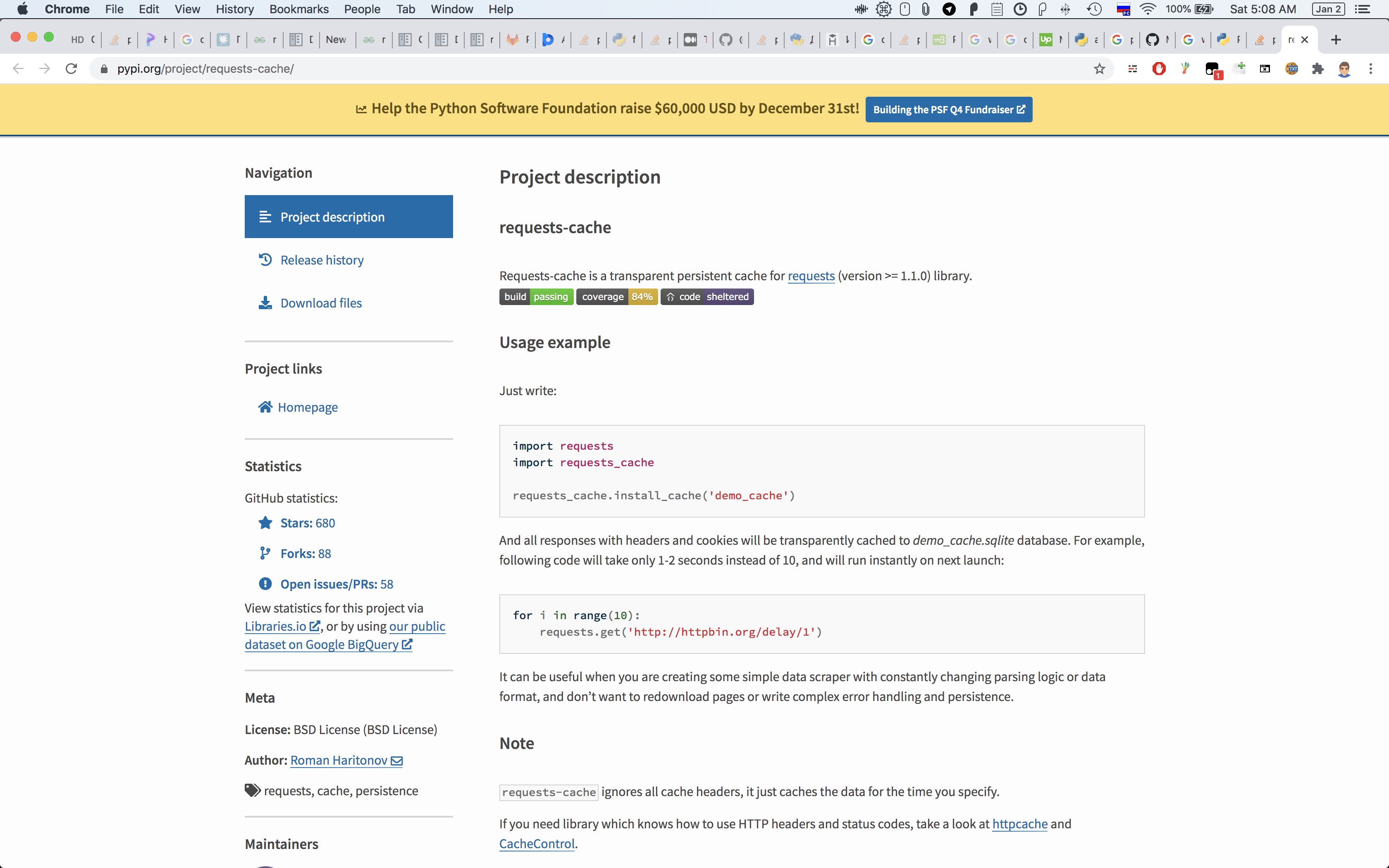Click the Wi-Fi status icon
Screen dimensions: 1389x868
1147,9
